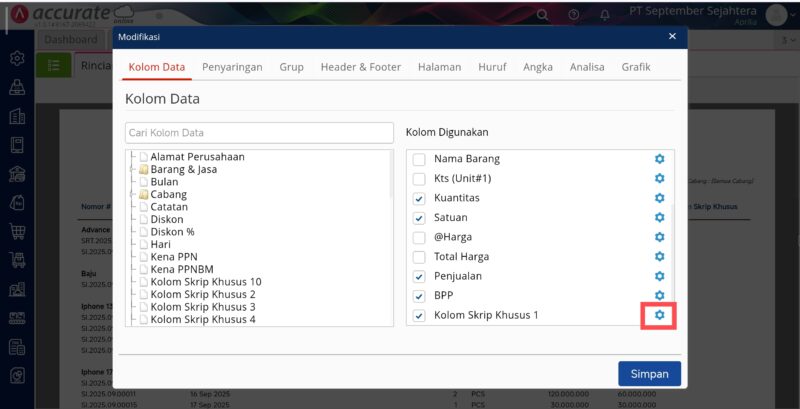
Task: Click the help question mark icon
Action: pyautogui.click(x=573, y=15)
